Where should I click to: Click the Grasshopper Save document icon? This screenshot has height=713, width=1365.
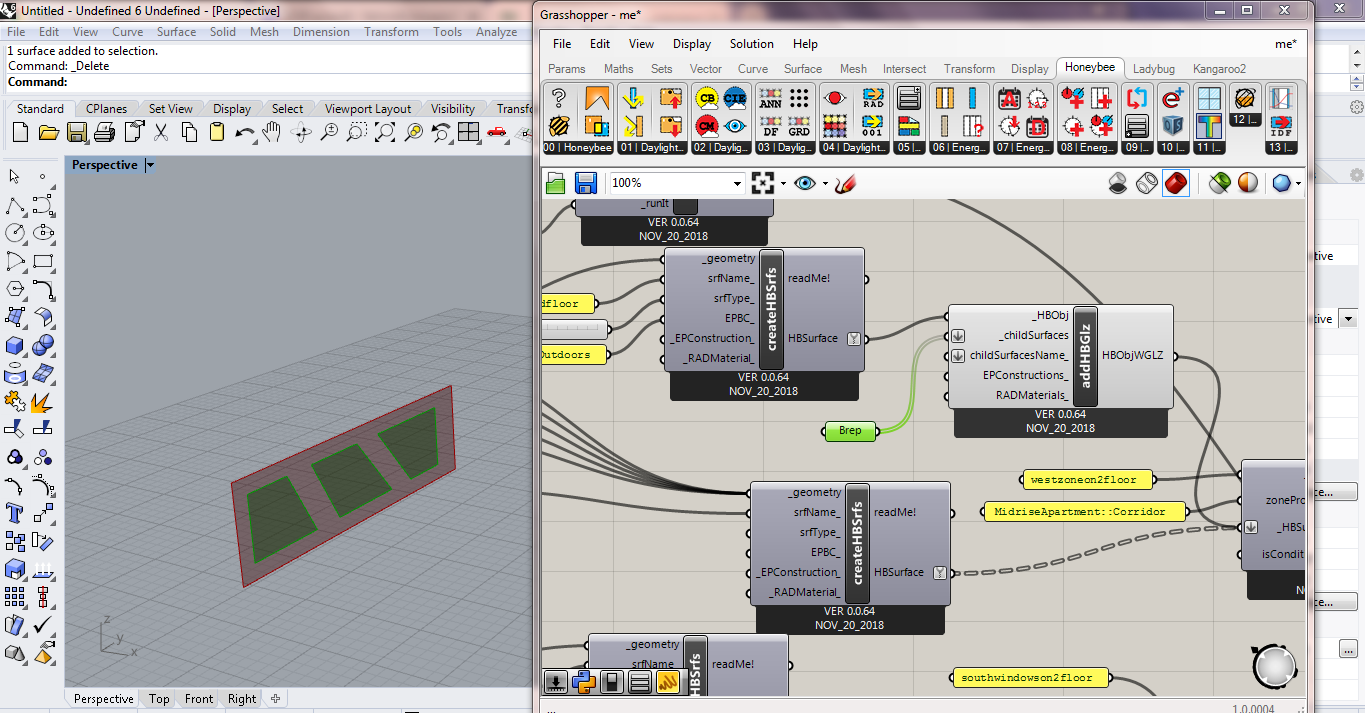(x=586, y=183)
